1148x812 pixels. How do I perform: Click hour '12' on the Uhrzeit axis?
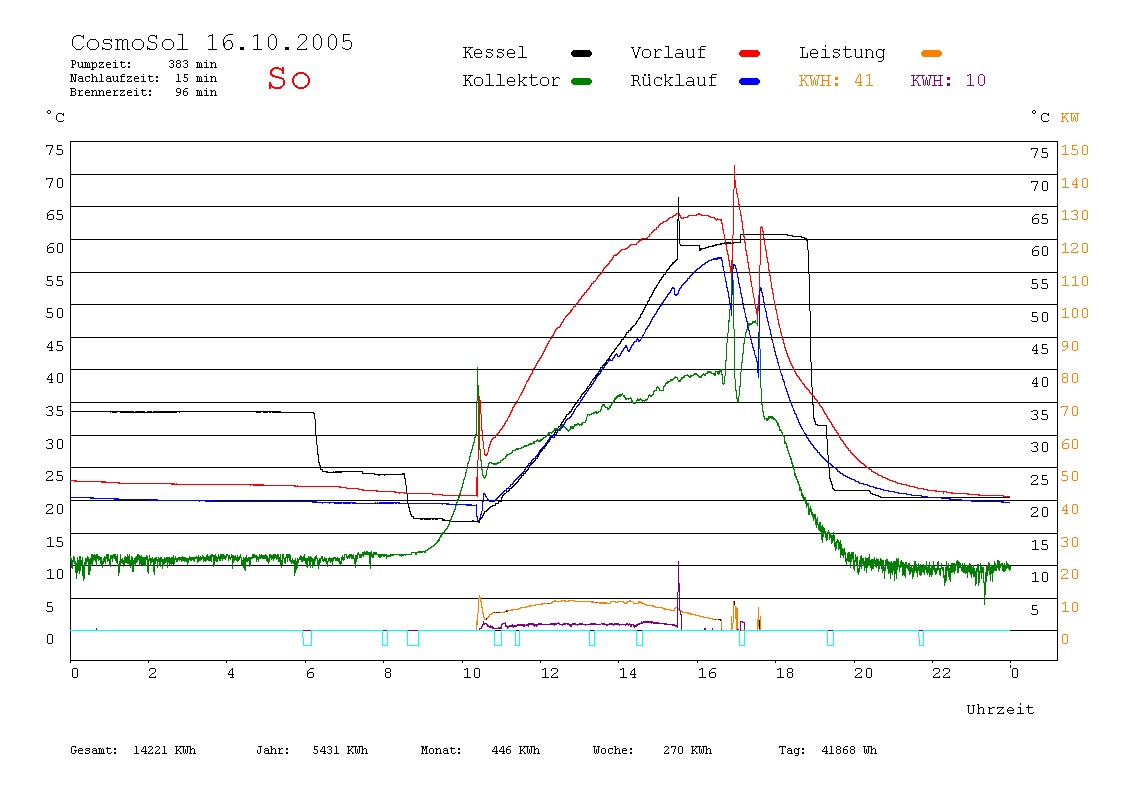click(550, 673)
